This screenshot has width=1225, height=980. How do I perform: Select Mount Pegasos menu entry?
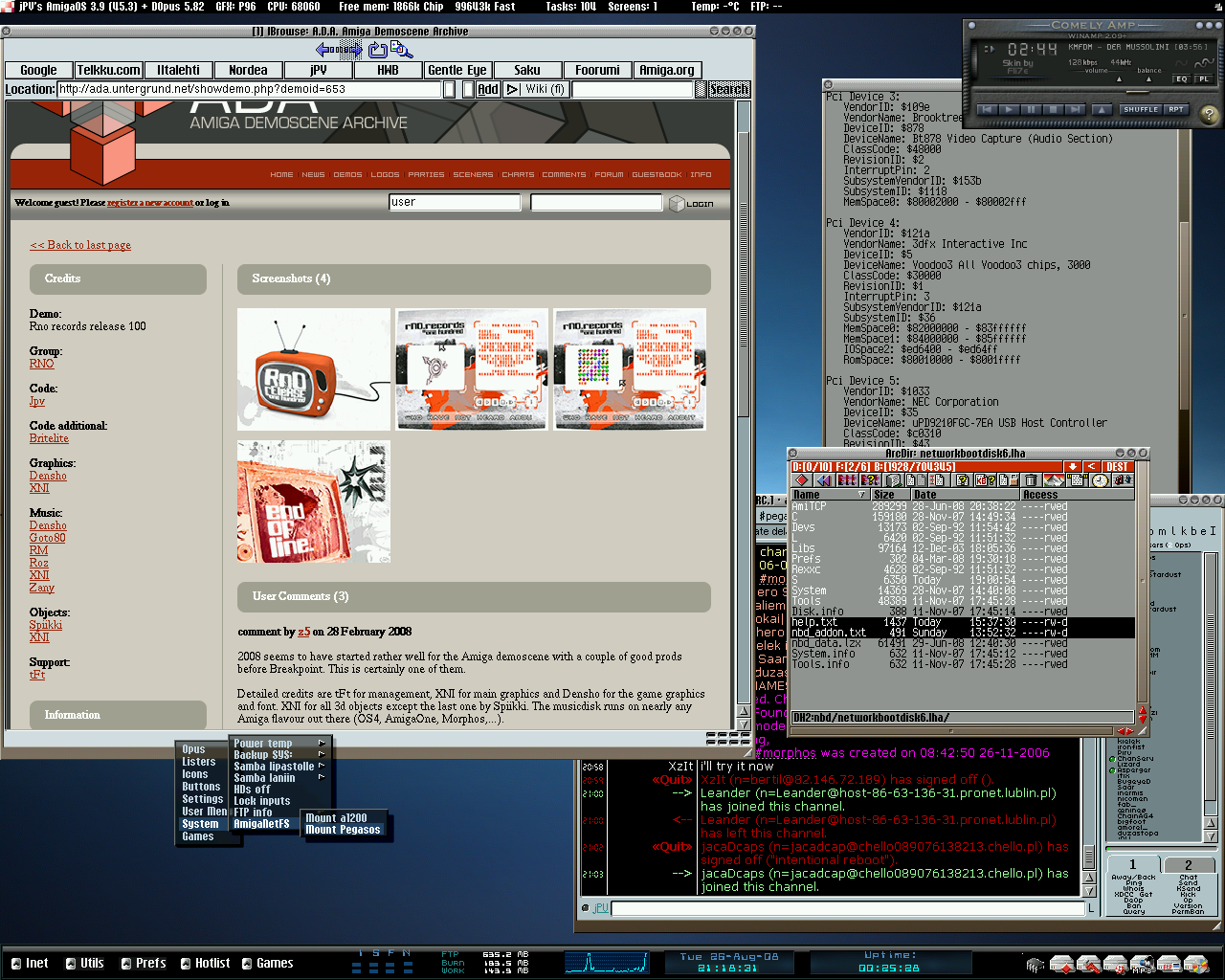(343, 830)
